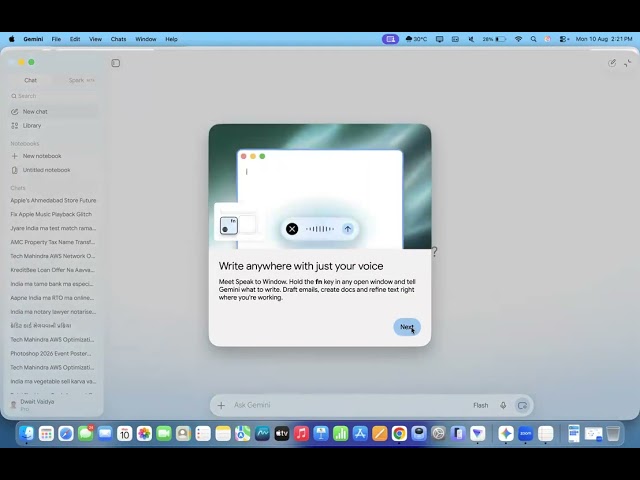Open the View menu
Viewport: 640px width, 480px height.
[x=95, y=39]
